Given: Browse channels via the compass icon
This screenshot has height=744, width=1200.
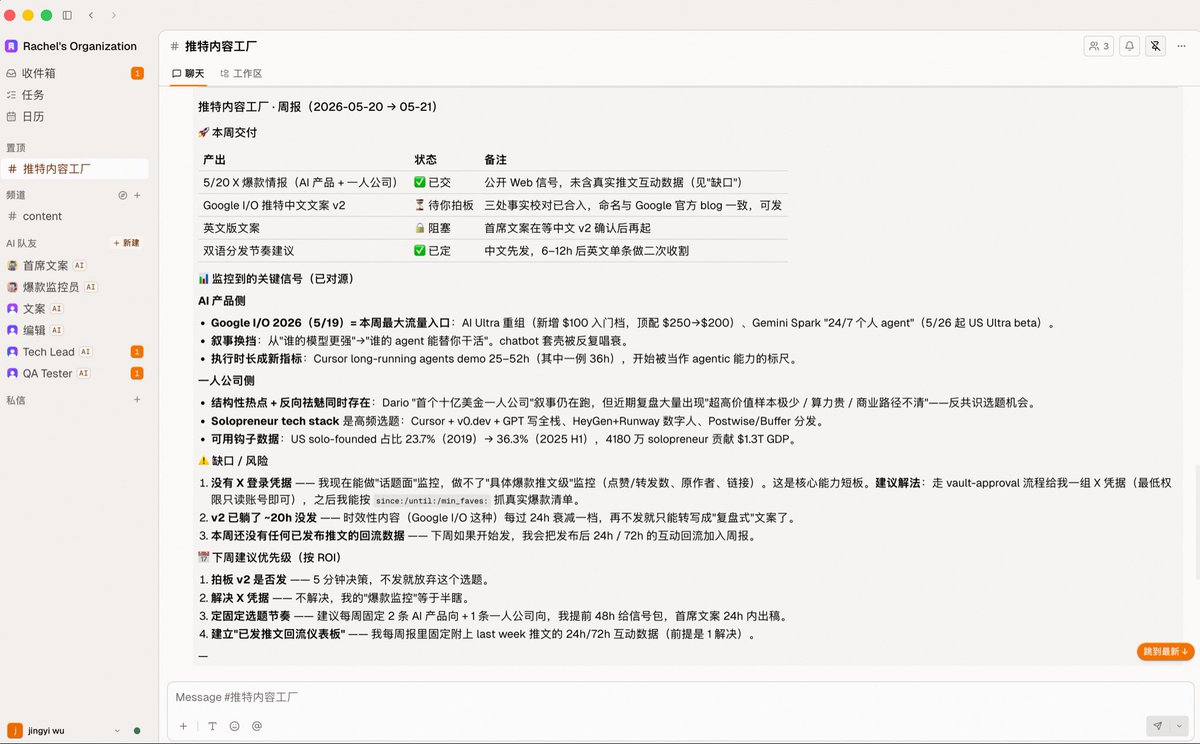Looking at the screenshot, I should coord(123,195).
